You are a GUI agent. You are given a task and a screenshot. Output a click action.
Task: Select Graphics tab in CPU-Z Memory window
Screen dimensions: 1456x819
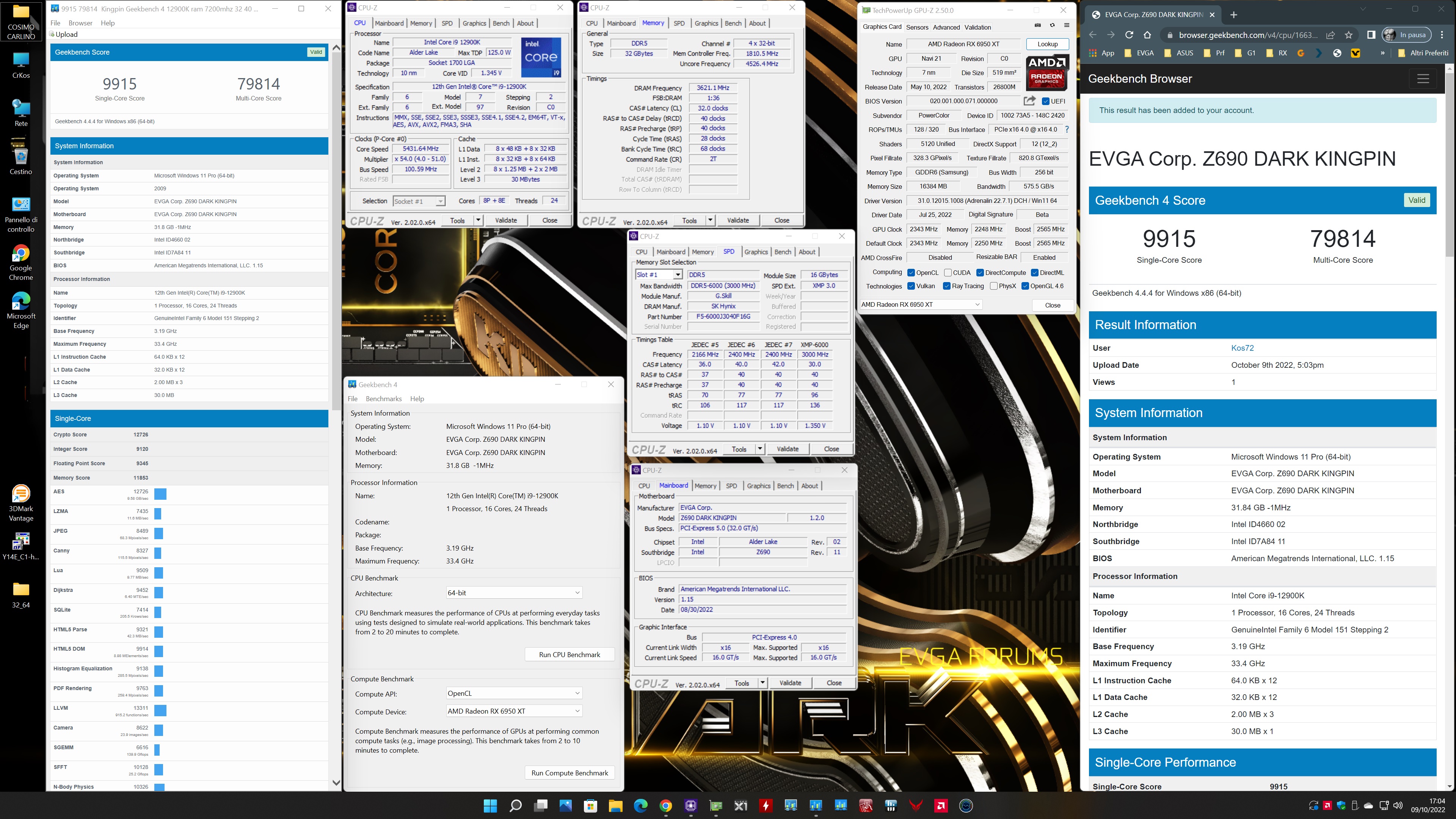coord(706,23)
